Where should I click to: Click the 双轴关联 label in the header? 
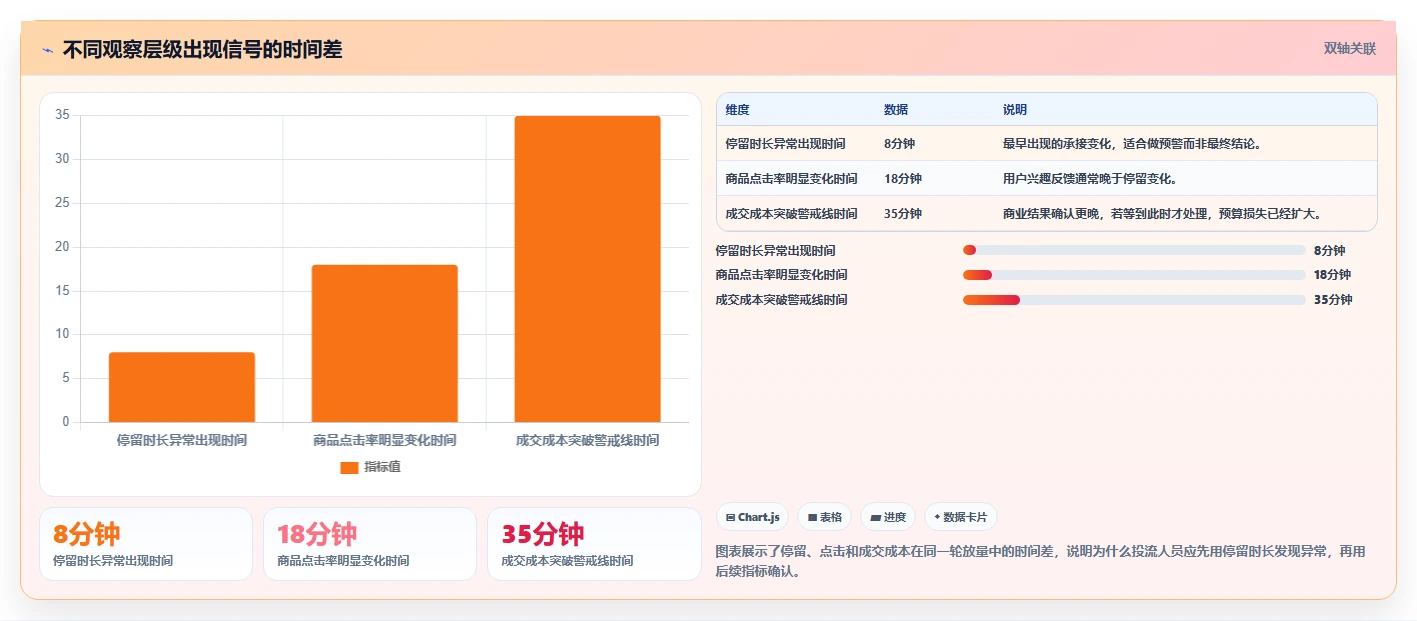(x=1350, y=48)
